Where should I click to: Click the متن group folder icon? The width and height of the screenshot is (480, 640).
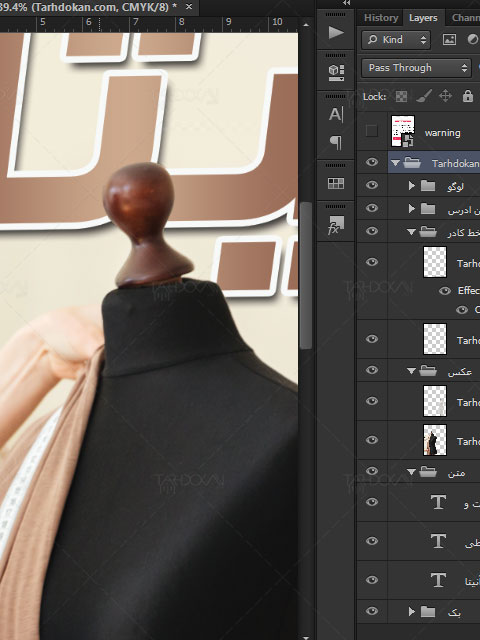point(428,472)
